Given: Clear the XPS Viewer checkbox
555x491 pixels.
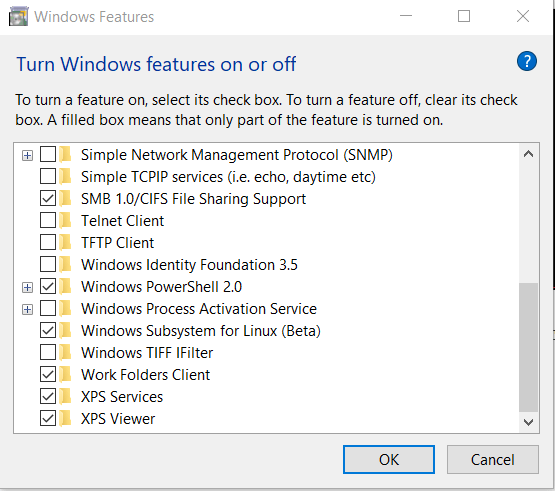Looking at the screenshot, I should [x=48, y=418].
